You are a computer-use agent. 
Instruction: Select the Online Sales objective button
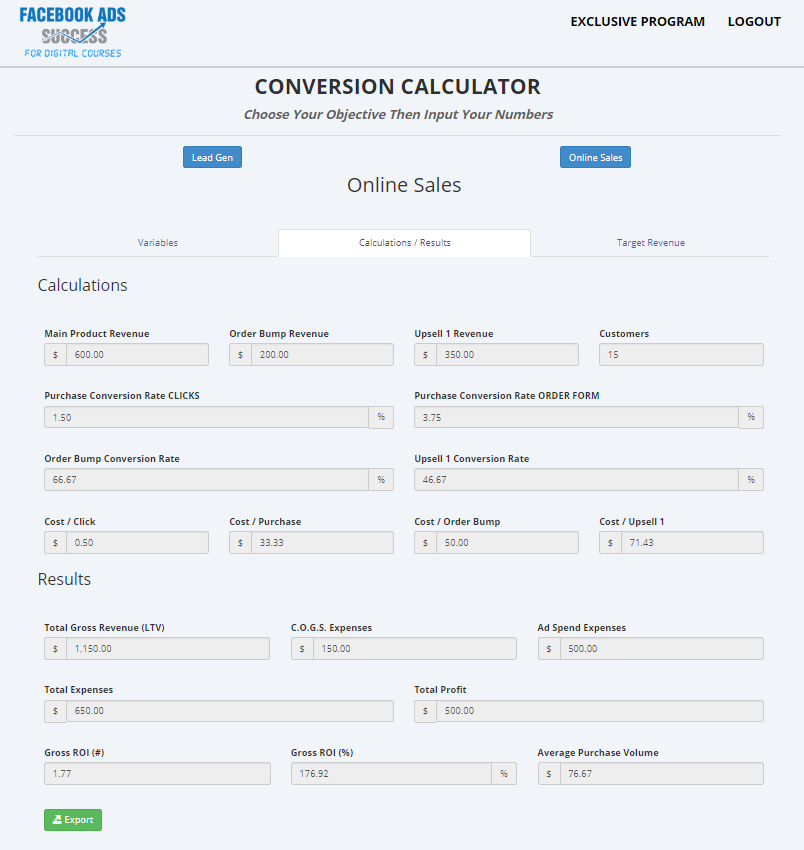pos(595,157)
